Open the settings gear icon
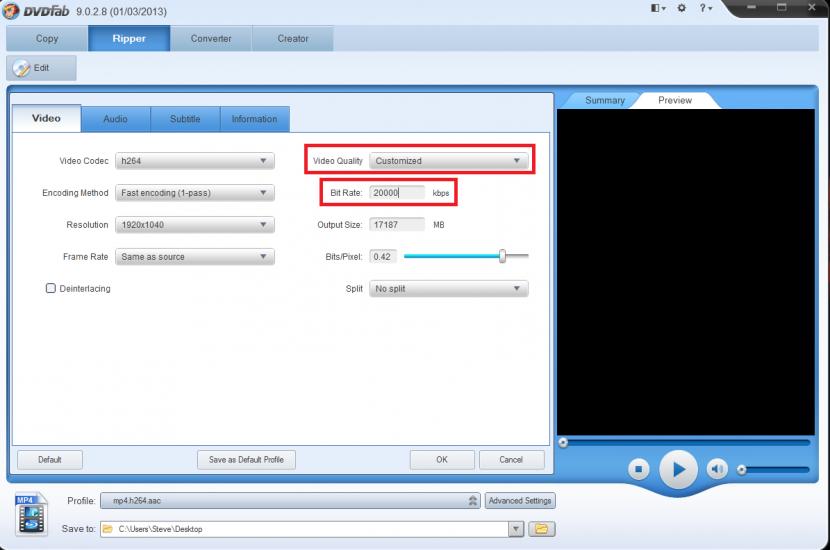 [x=682, y=8]
